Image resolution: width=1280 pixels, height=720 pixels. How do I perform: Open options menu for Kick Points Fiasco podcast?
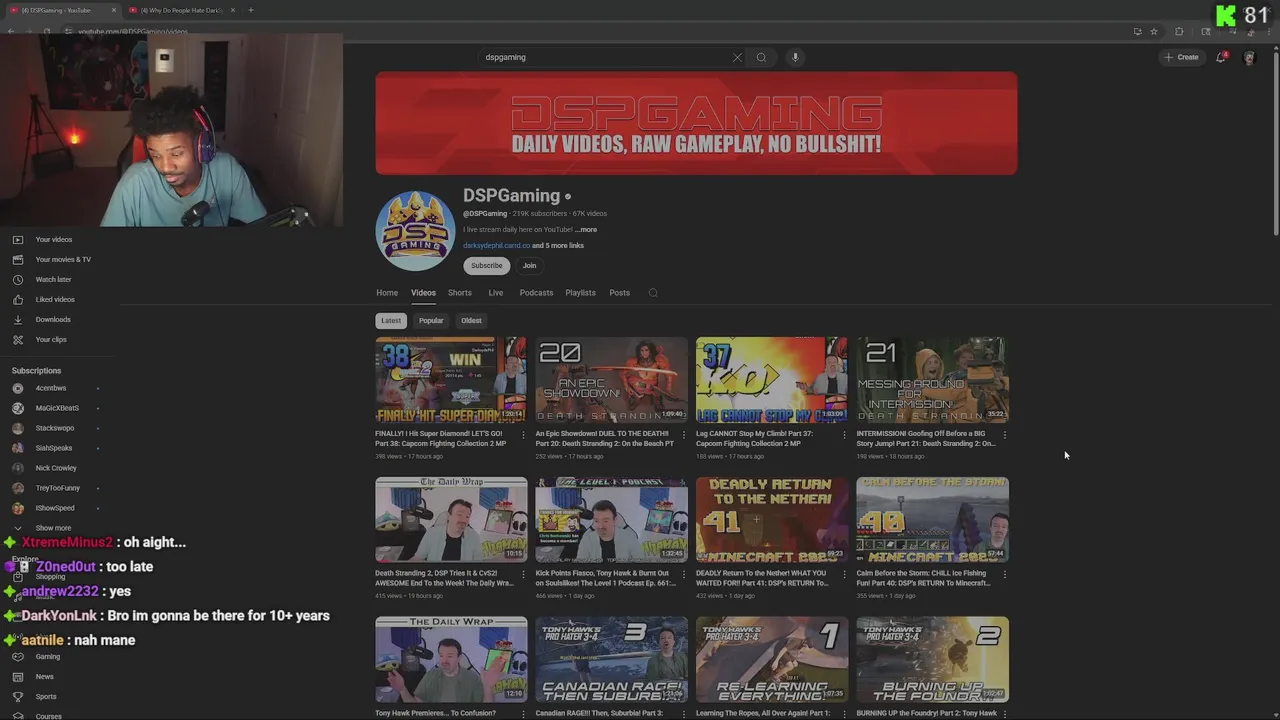tap(684, 574)
